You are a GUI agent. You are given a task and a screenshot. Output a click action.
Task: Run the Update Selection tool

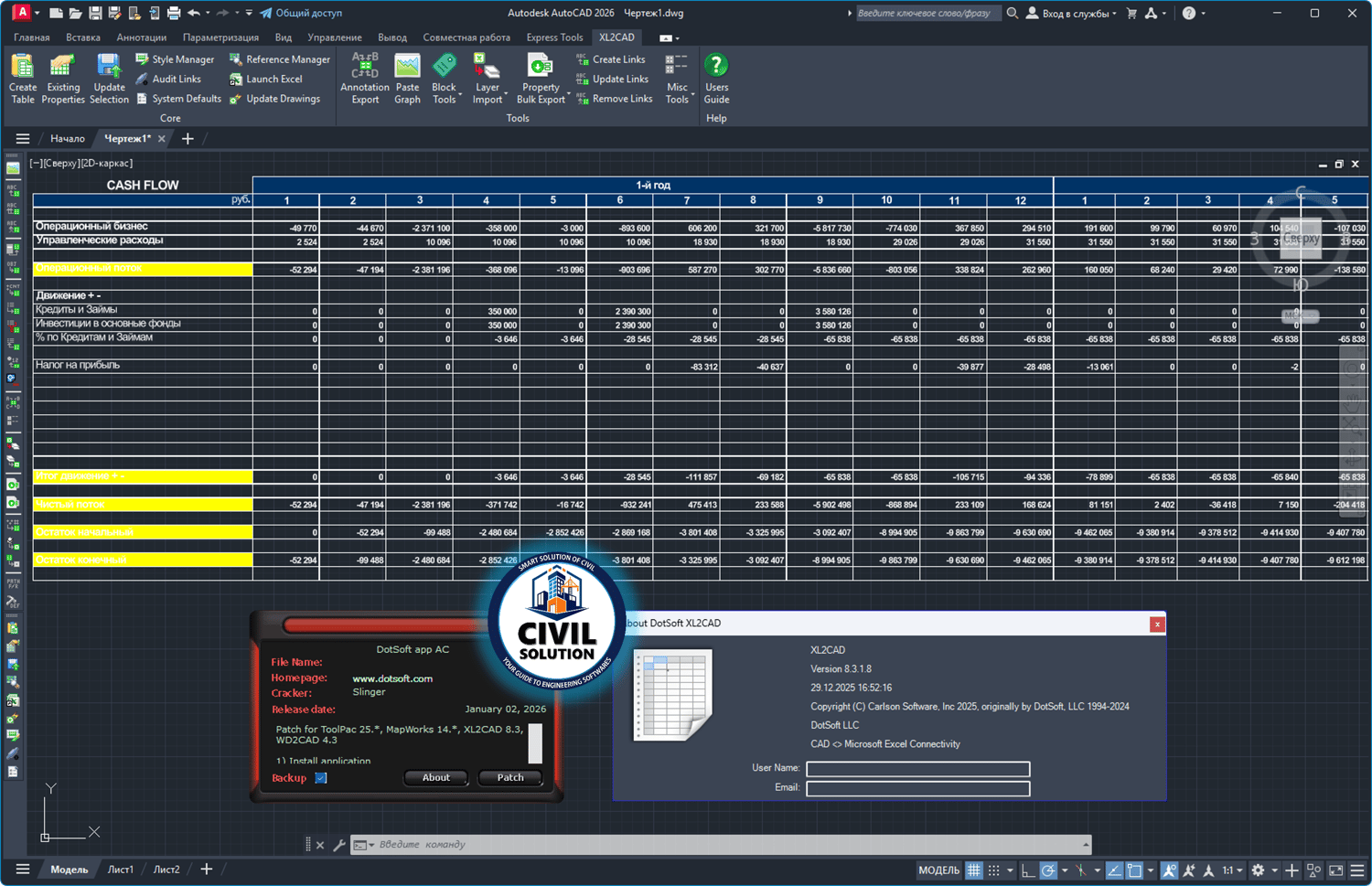(109, 79)
